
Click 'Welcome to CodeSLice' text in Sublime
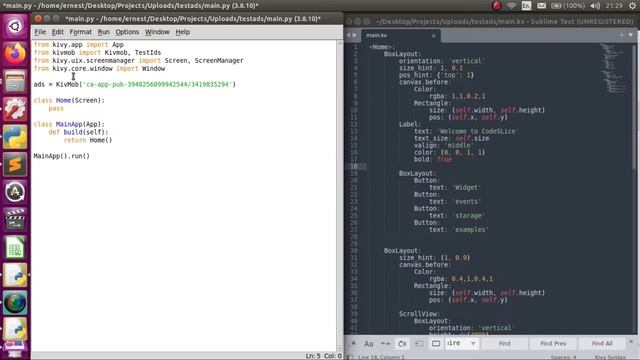[479, 131]
